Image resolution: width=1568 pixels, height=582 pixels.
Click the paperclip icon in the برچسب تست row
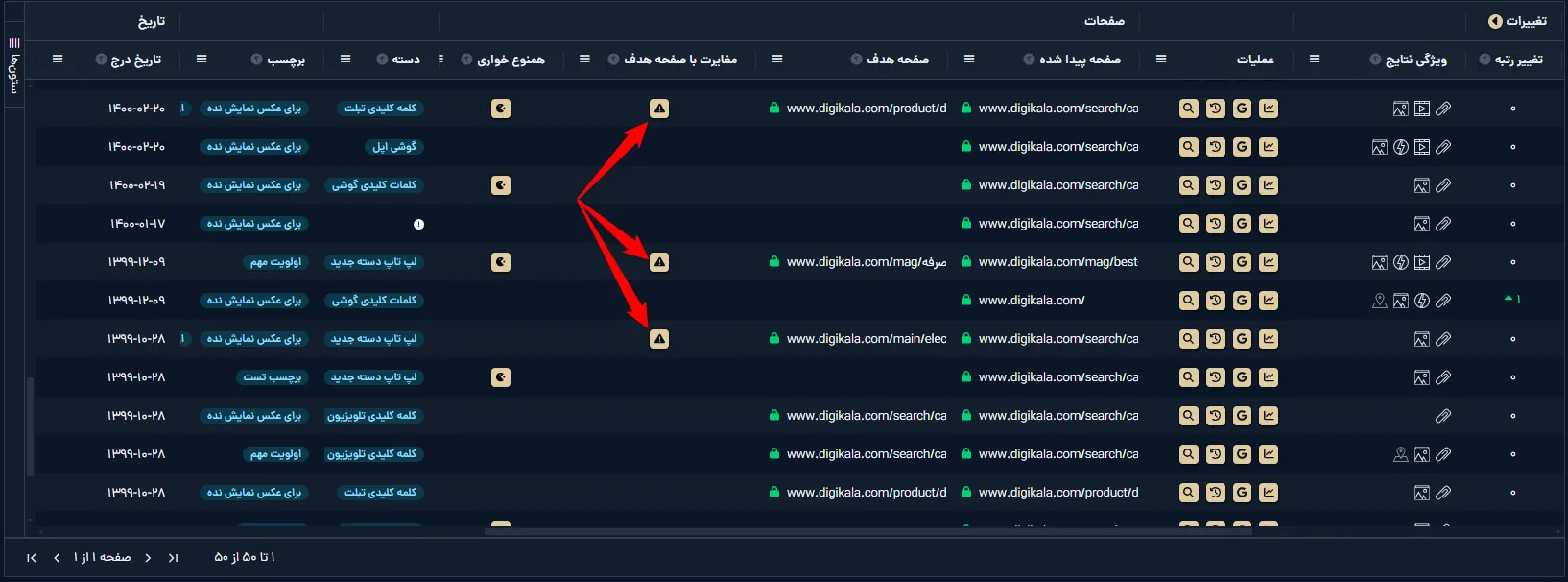pos(1443,377)
